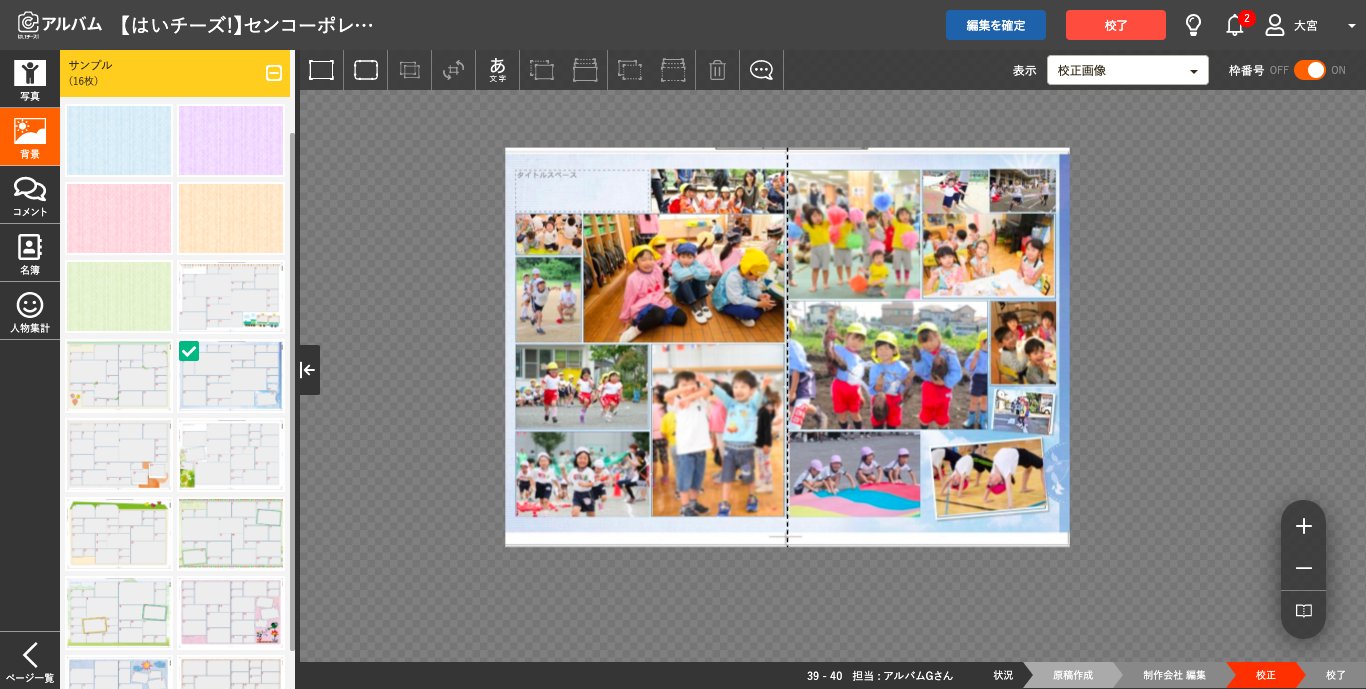
Task: Collapse the side panel with arrow tab
Action: [308, 370]
